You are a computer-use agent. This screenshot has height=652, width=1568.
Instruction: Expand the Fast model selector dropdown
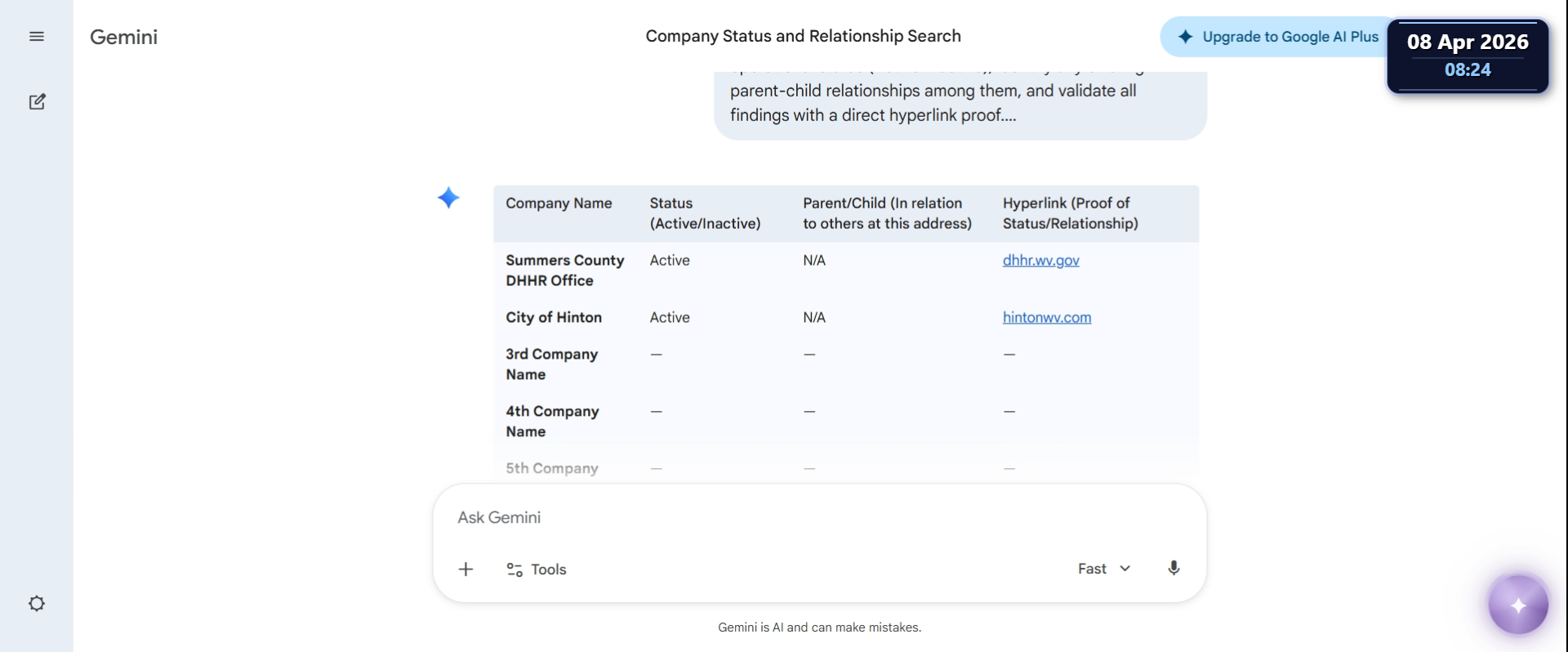(x=1104, y=569)
